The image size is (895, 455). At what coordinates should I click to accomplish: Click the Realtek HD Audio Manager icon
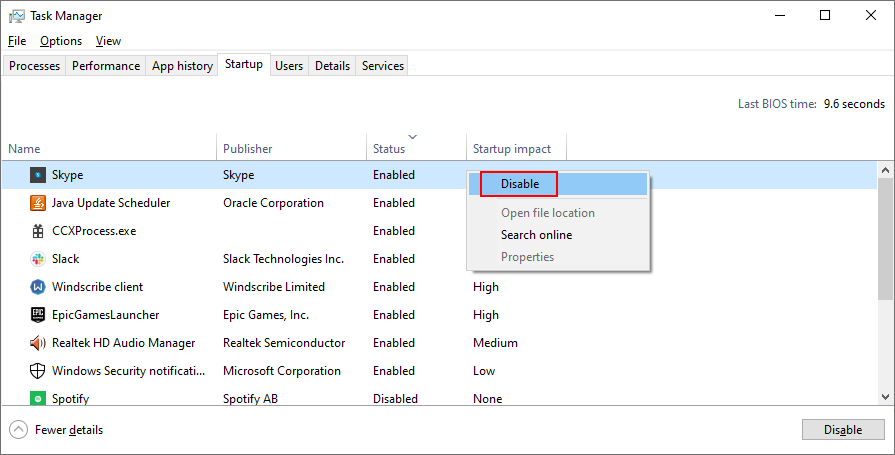tap(37, 343)
